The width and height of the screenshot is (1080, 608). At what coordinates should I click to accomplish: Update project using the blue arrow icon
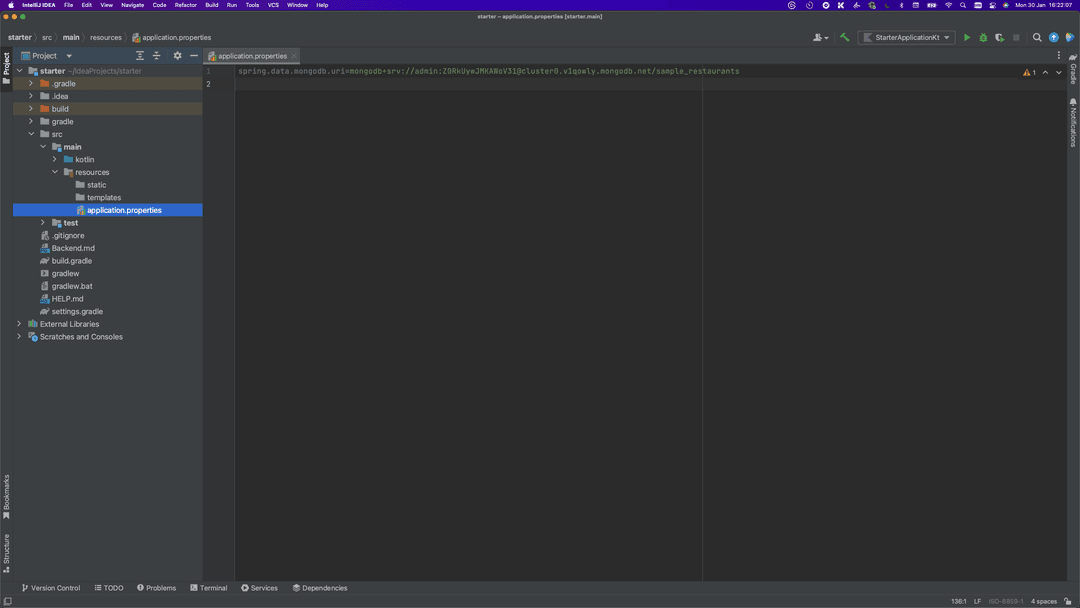1053,37
